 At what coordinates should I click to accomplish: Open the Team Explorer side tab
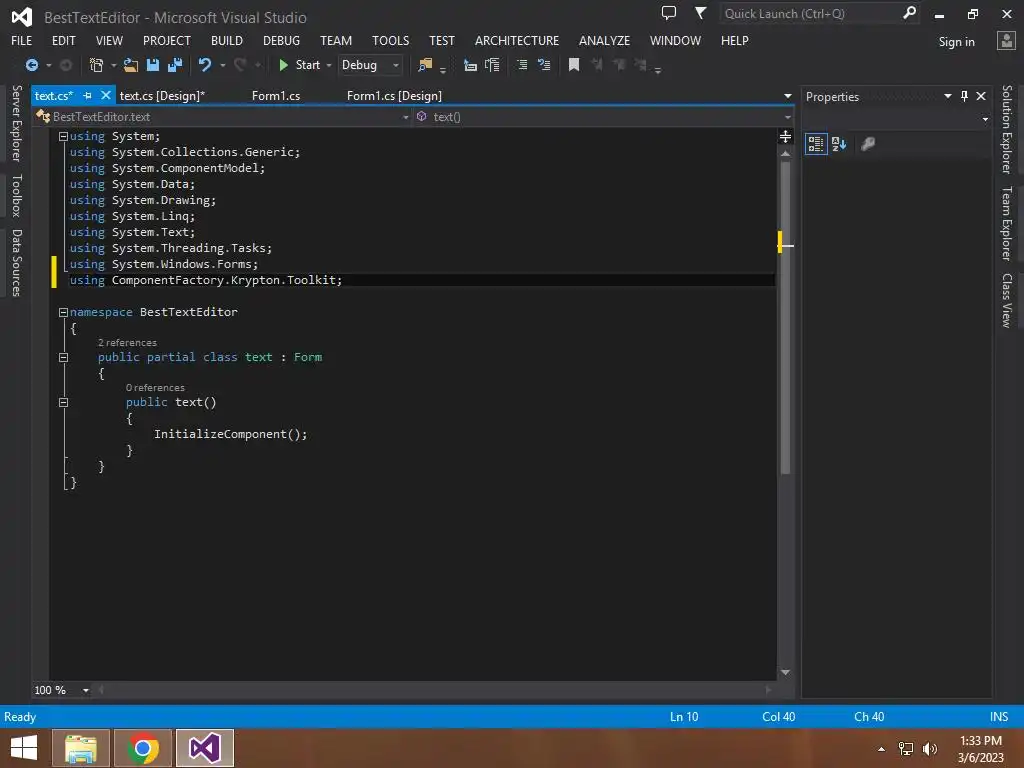pos(1007,223)
